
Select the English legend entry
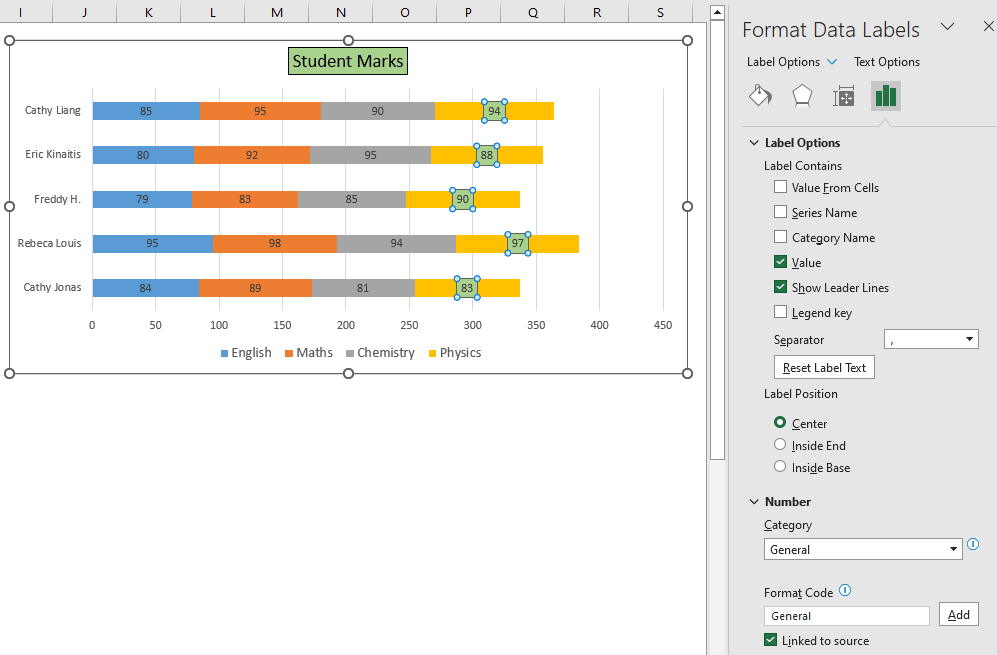(246, 353)
